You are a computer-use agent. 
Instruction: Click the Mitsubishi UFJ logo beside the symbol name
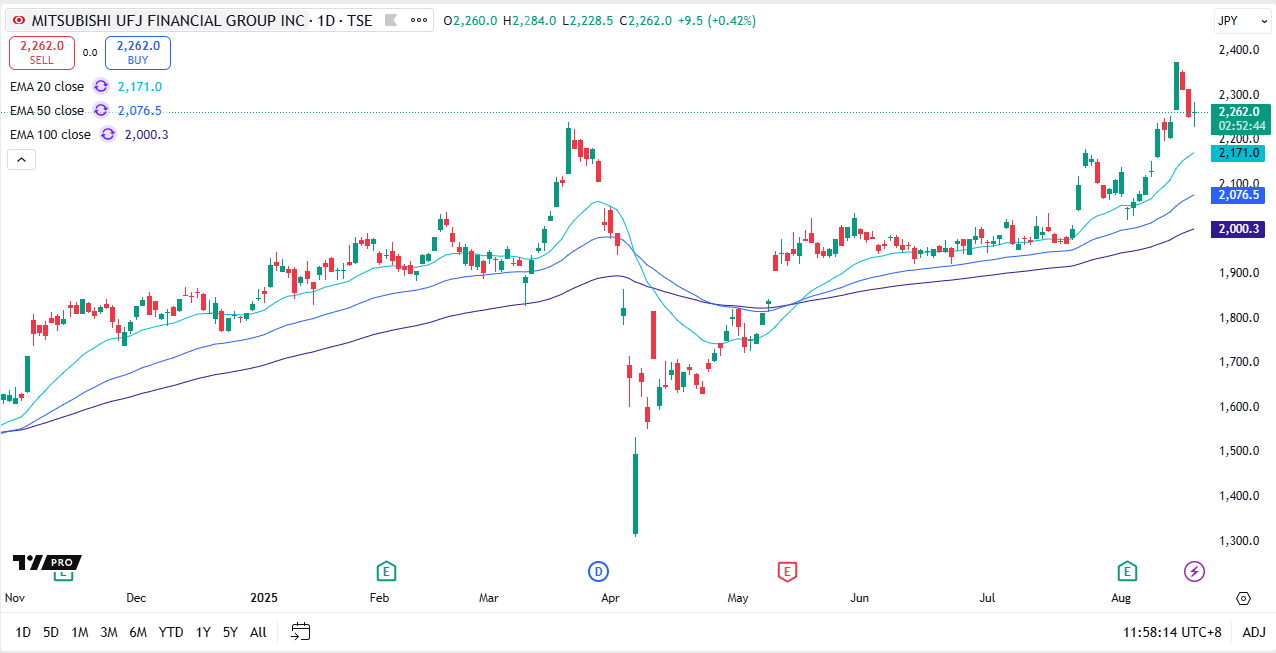[x=18, y=20]
